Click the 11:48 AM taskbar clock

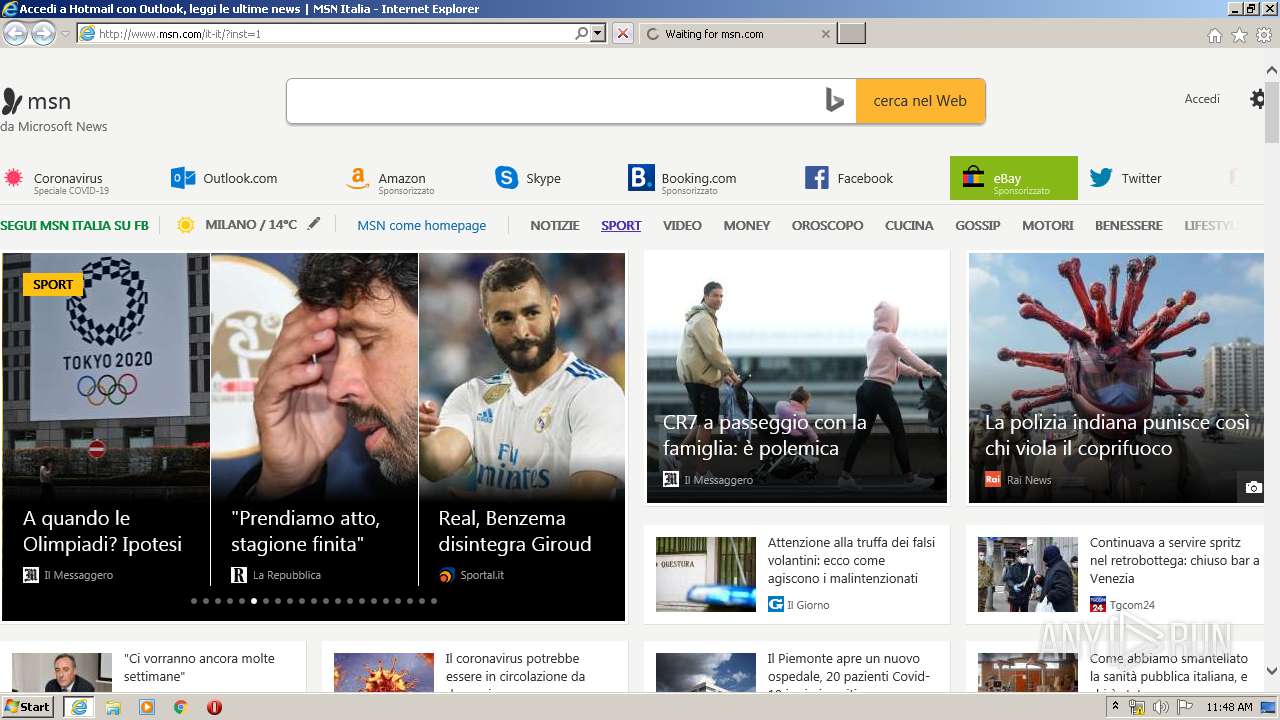pos(1229,707)
